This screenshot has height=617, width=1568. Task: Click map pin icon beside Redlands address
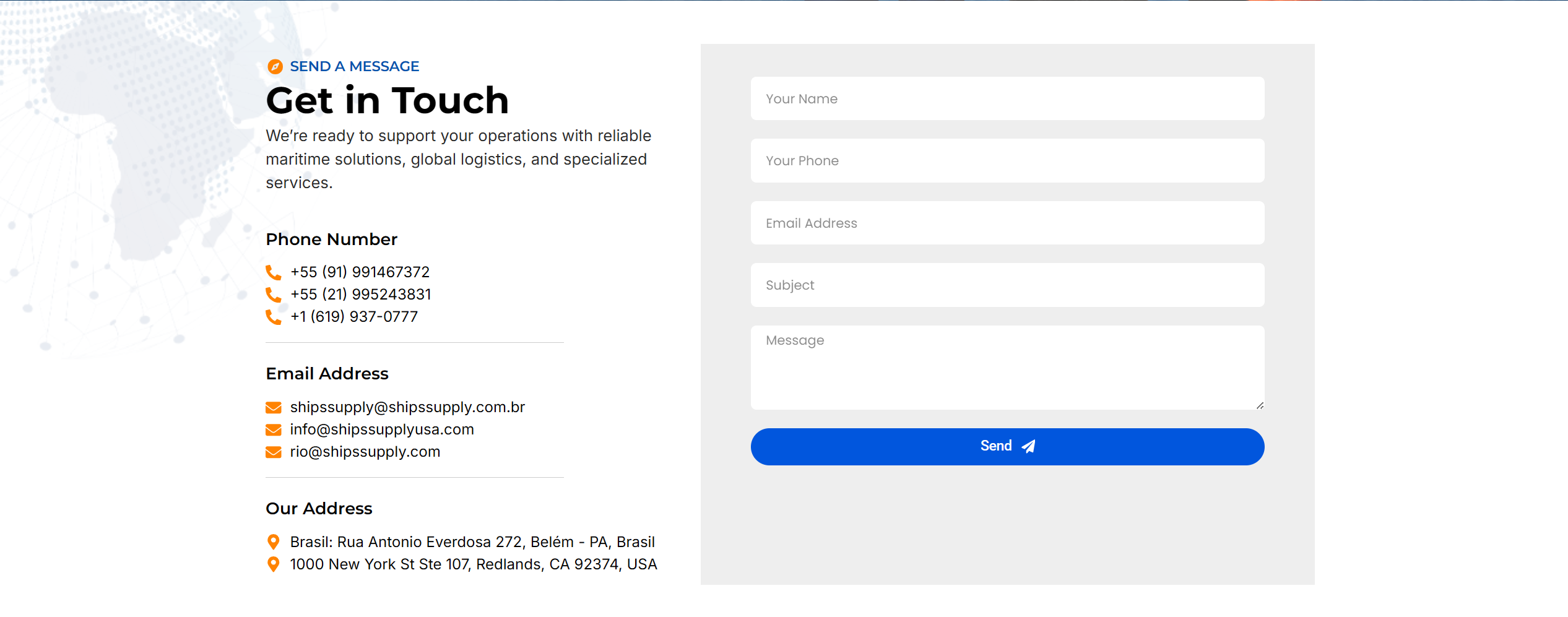(273, 564)
